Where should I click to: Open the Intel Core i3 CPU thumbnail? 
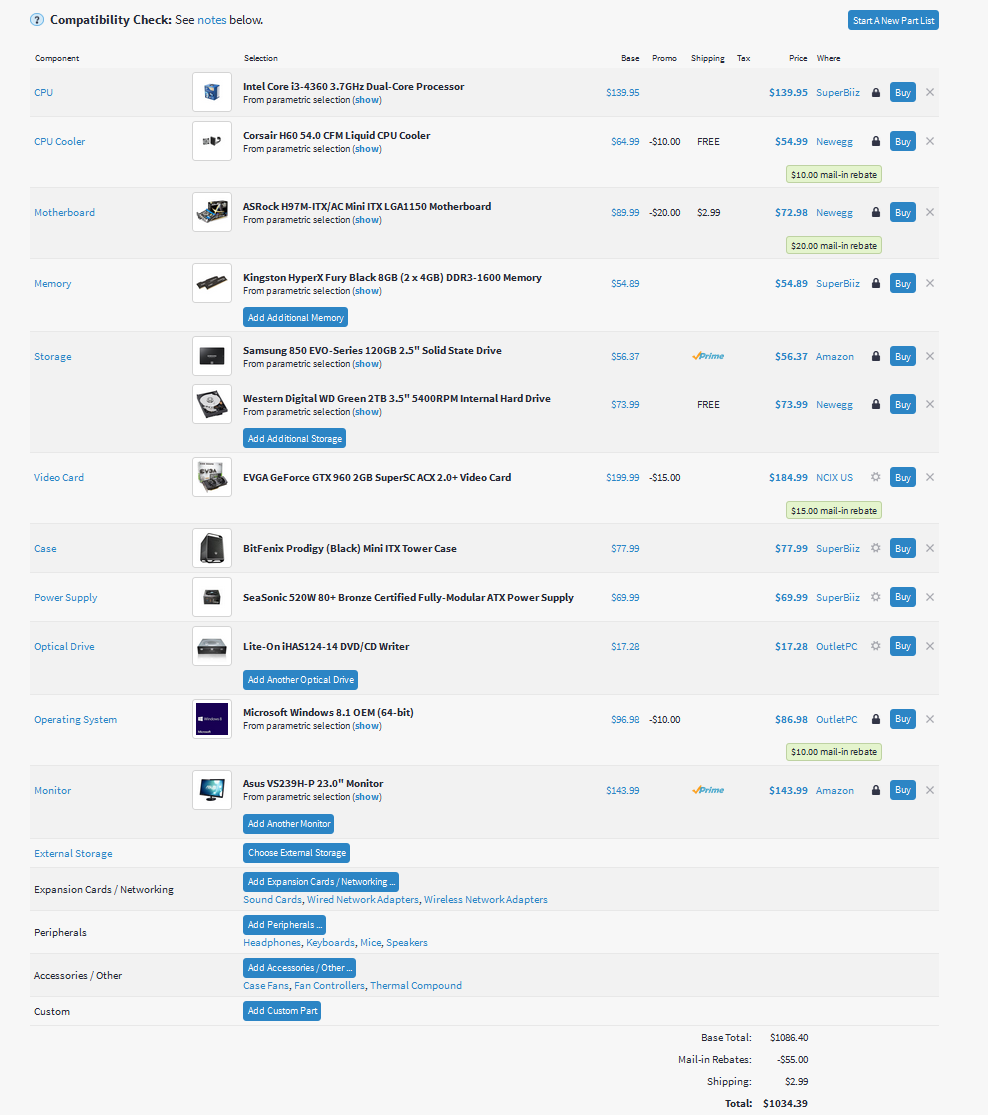tap(212, 92)
